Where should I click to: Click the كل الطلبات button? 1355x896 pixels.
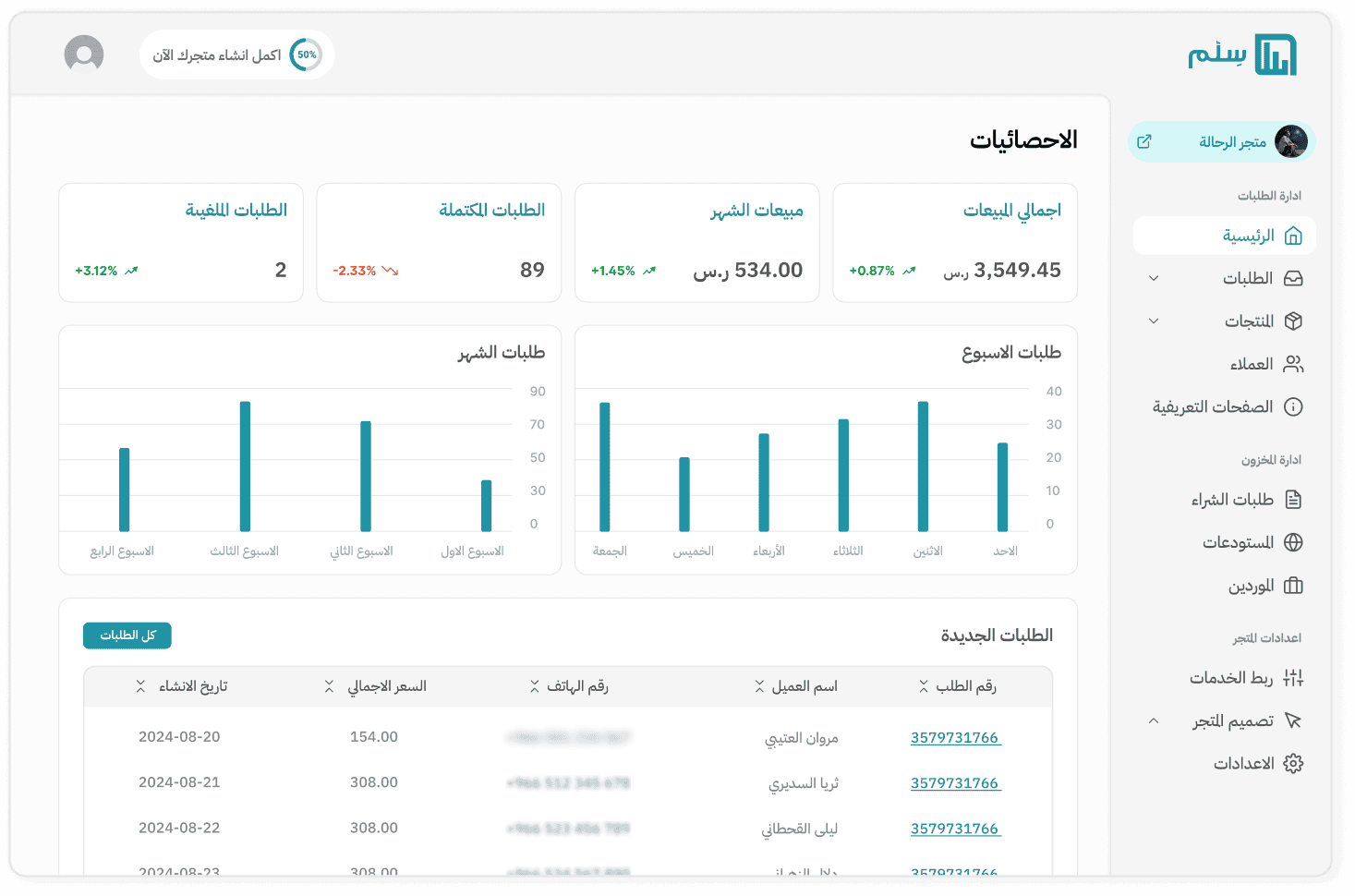pos(127,636)
